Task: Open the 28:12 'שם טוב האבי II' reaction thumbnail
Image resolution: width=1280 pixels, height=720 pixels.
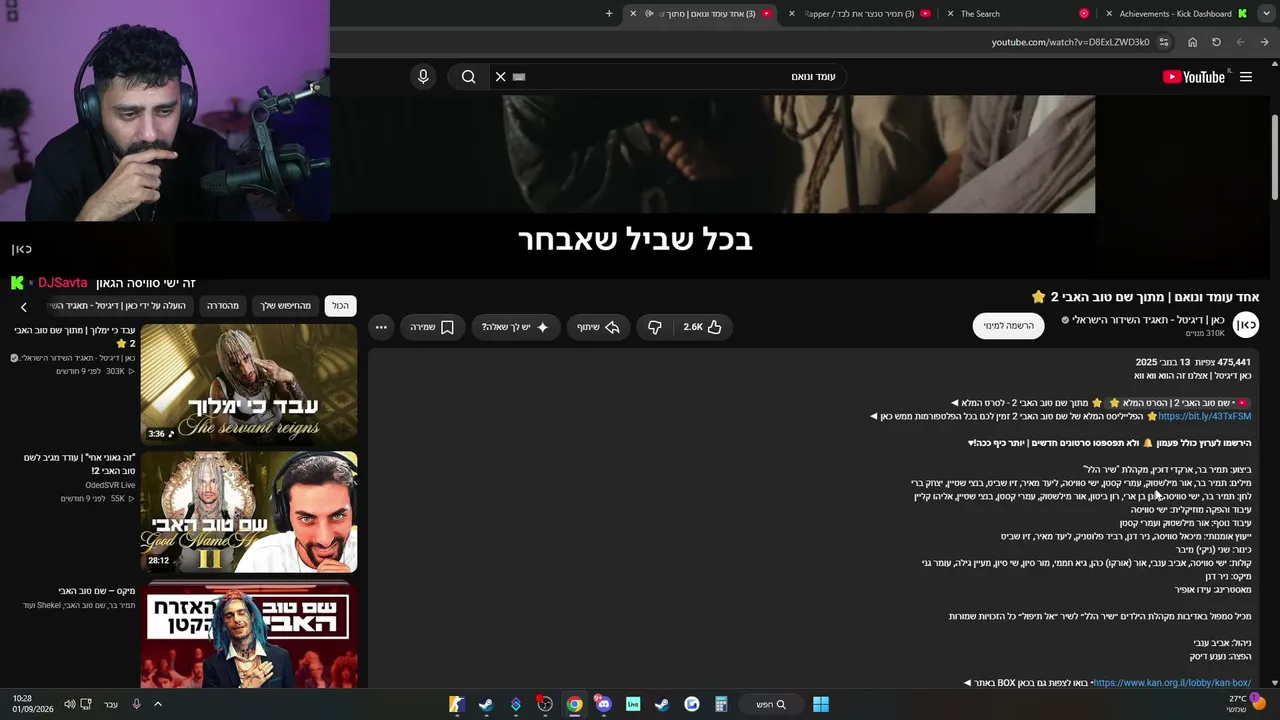Action: (249, 512)
